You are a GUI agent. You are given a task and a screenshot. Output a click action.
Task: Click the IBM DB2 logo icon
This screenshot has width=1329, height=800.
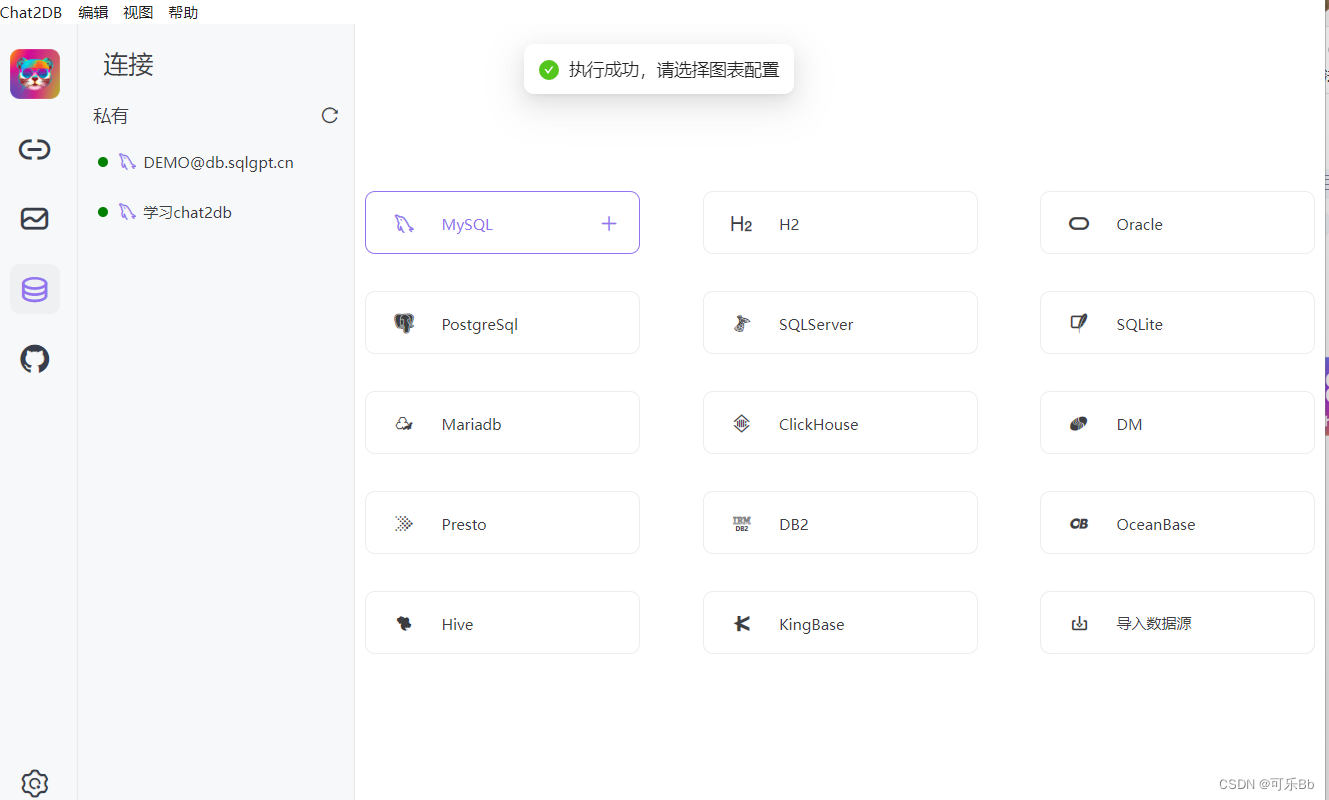coord(741,524)
